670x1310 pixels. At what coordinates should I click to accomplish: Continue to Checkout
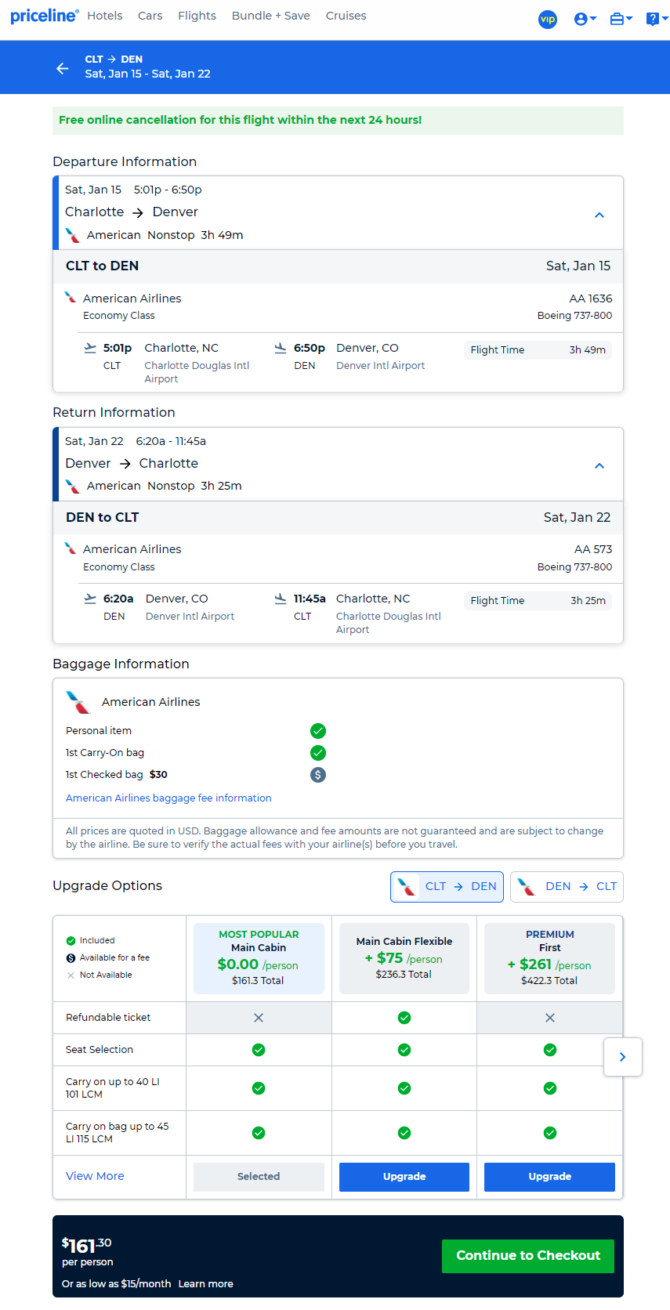tap(528, 1255)
